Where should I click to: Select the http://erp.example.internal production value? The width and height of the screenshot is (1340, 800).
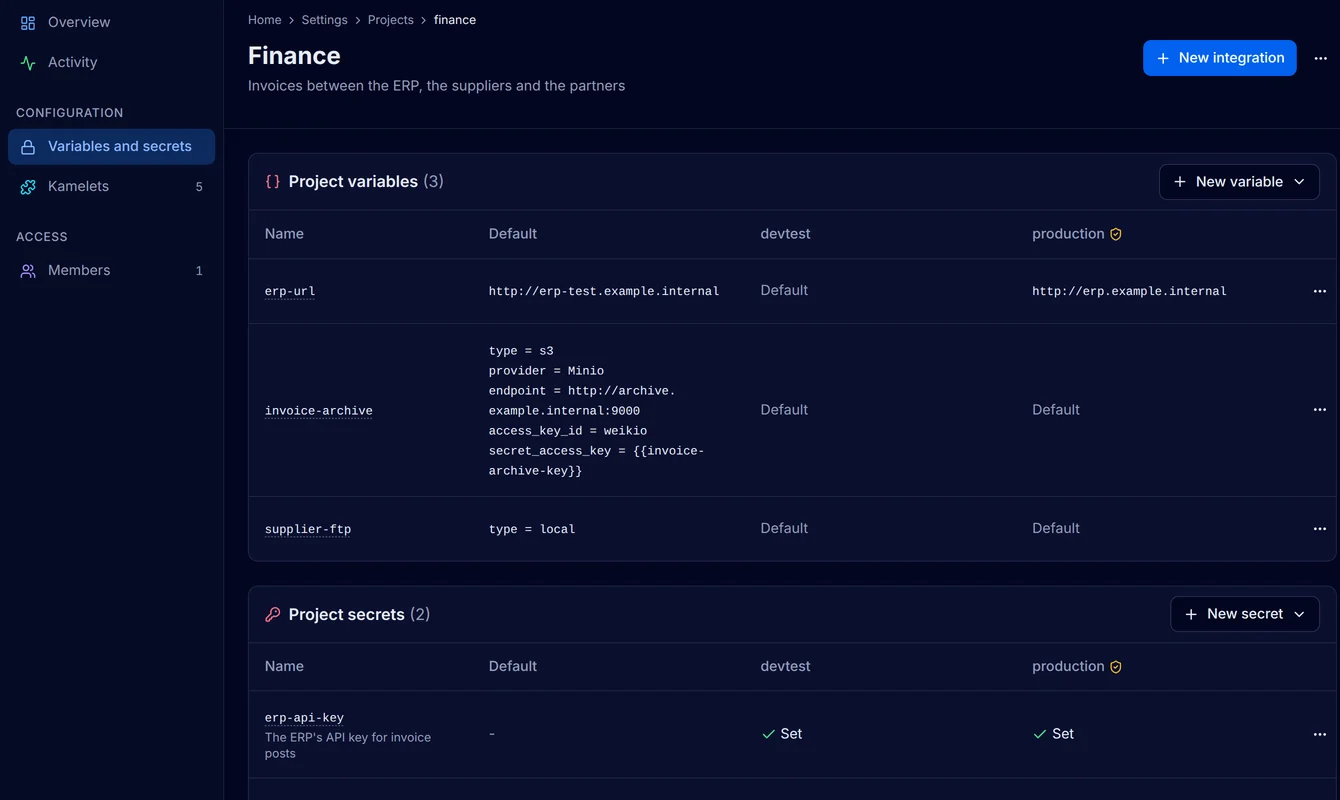tap(1129, 291)
